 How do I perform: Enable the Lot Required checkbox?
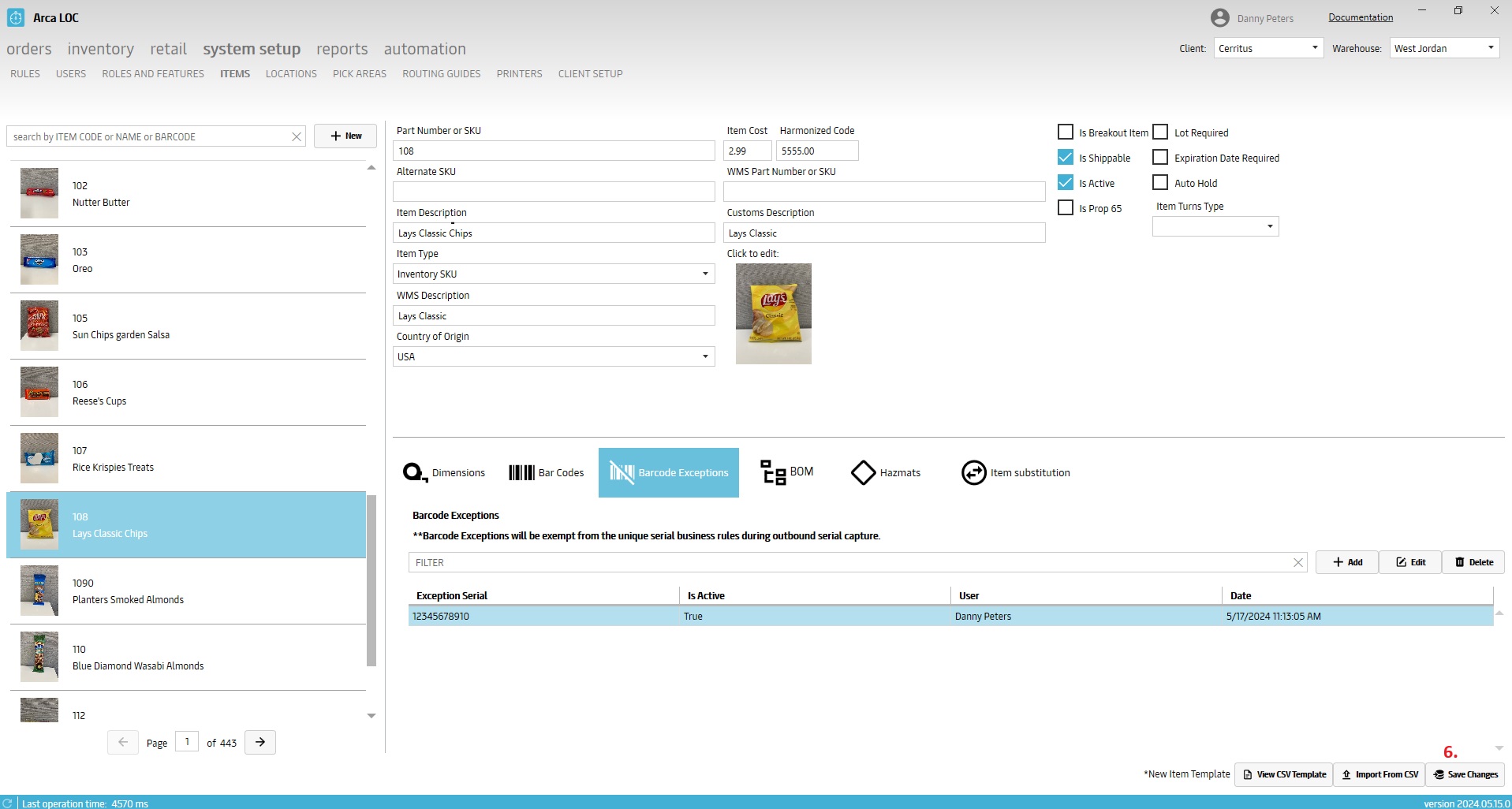click(x=1160, y=132)
